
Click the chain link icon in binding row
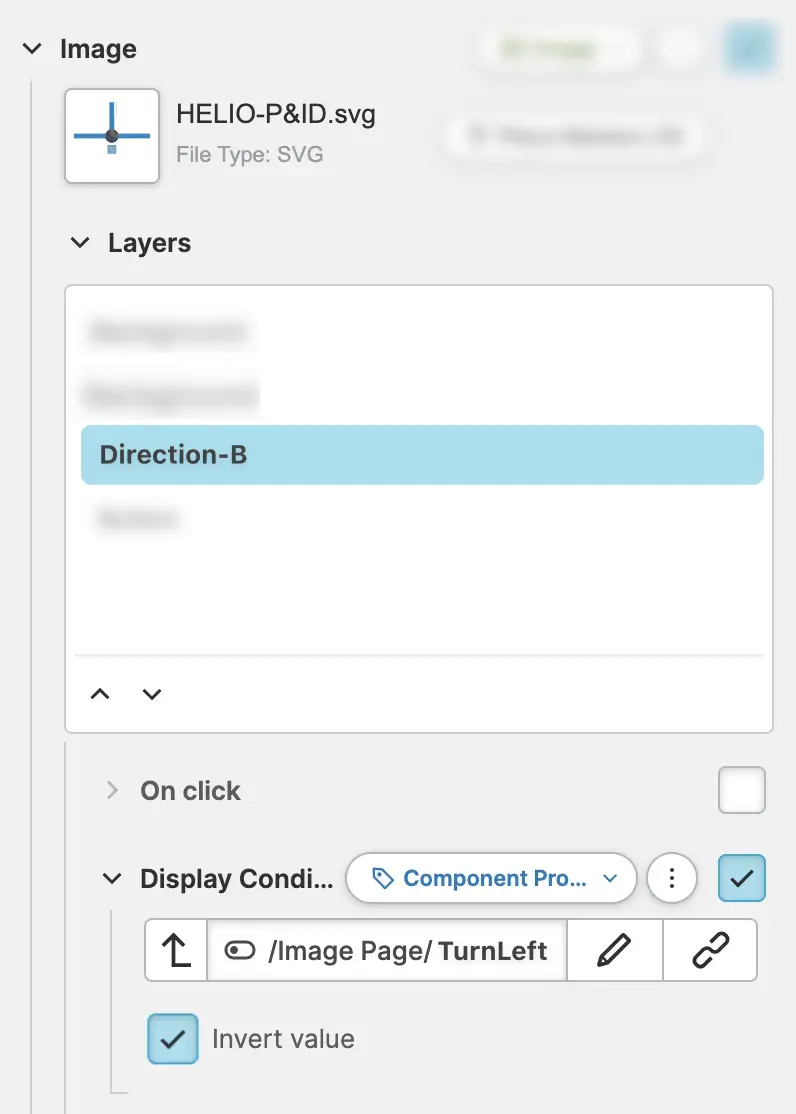tap(710, 950)
